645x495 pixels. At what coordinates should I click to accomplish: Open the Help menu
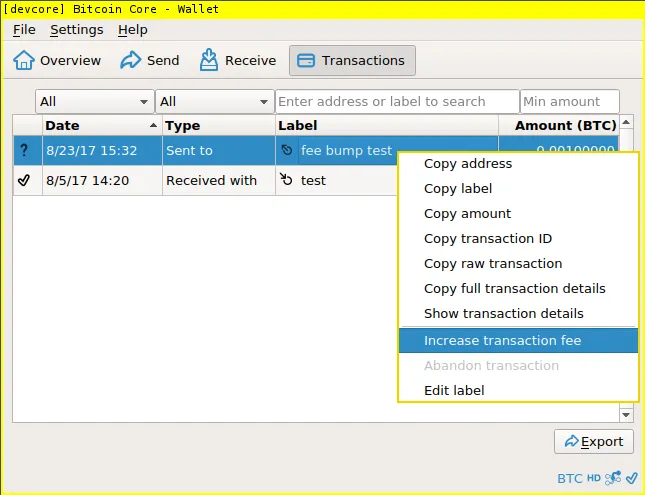pos(132,30)
